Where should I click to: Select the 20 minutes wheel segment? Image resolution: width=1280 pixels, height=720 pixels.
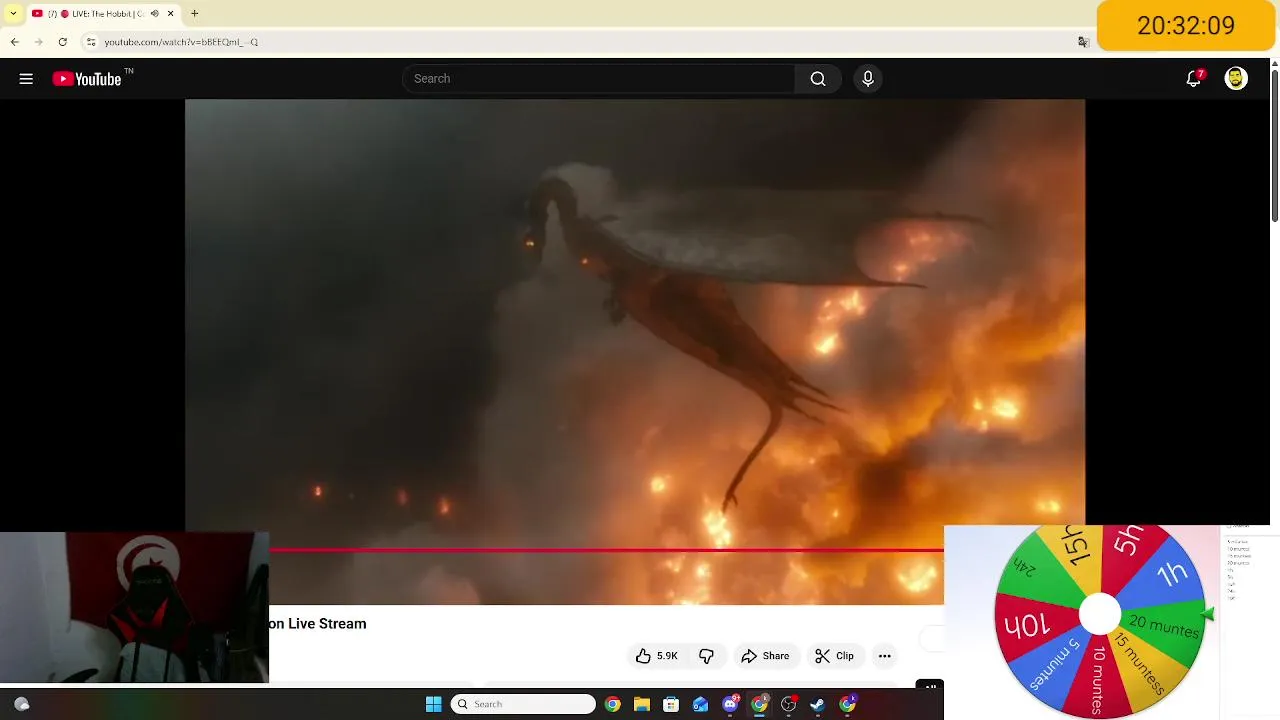[x=1165, y=628]
